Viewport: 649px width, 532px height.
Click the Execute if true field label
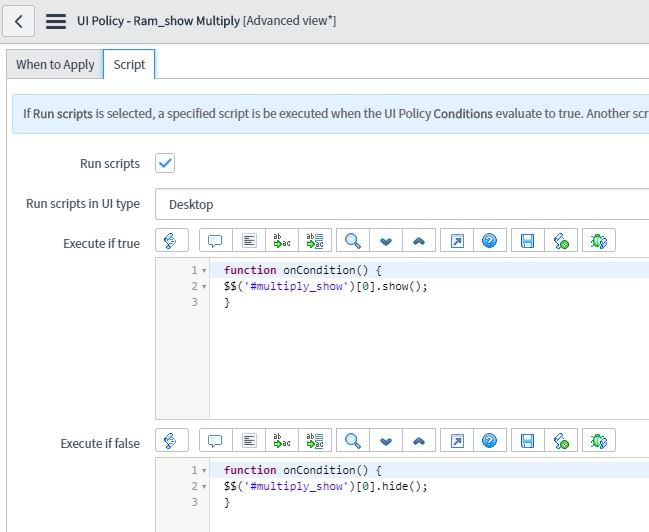click(101, 243)
